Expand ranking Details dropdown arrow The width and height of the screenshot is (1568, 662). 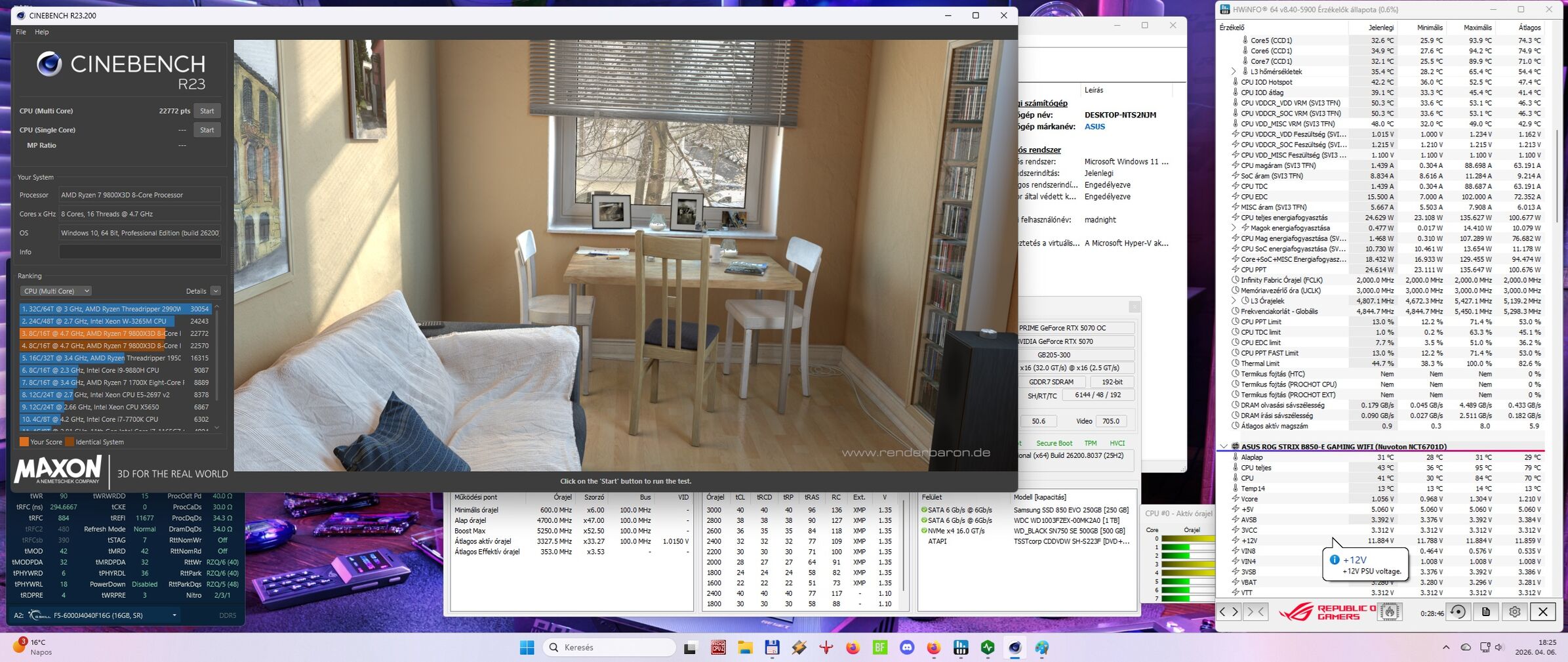pyautogui.click(x=216, y=291)
